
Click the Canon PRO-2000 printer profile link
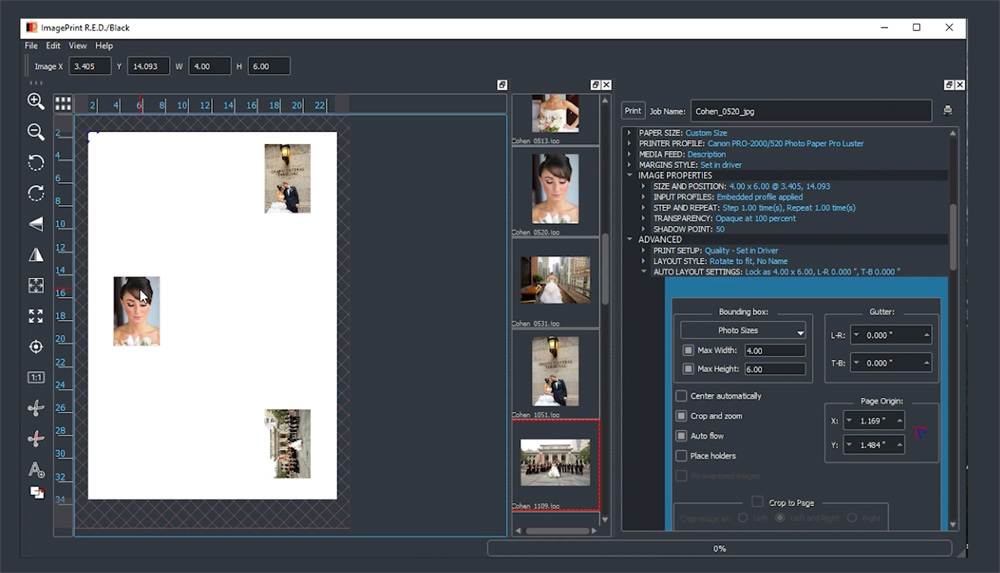pos(785,144)
